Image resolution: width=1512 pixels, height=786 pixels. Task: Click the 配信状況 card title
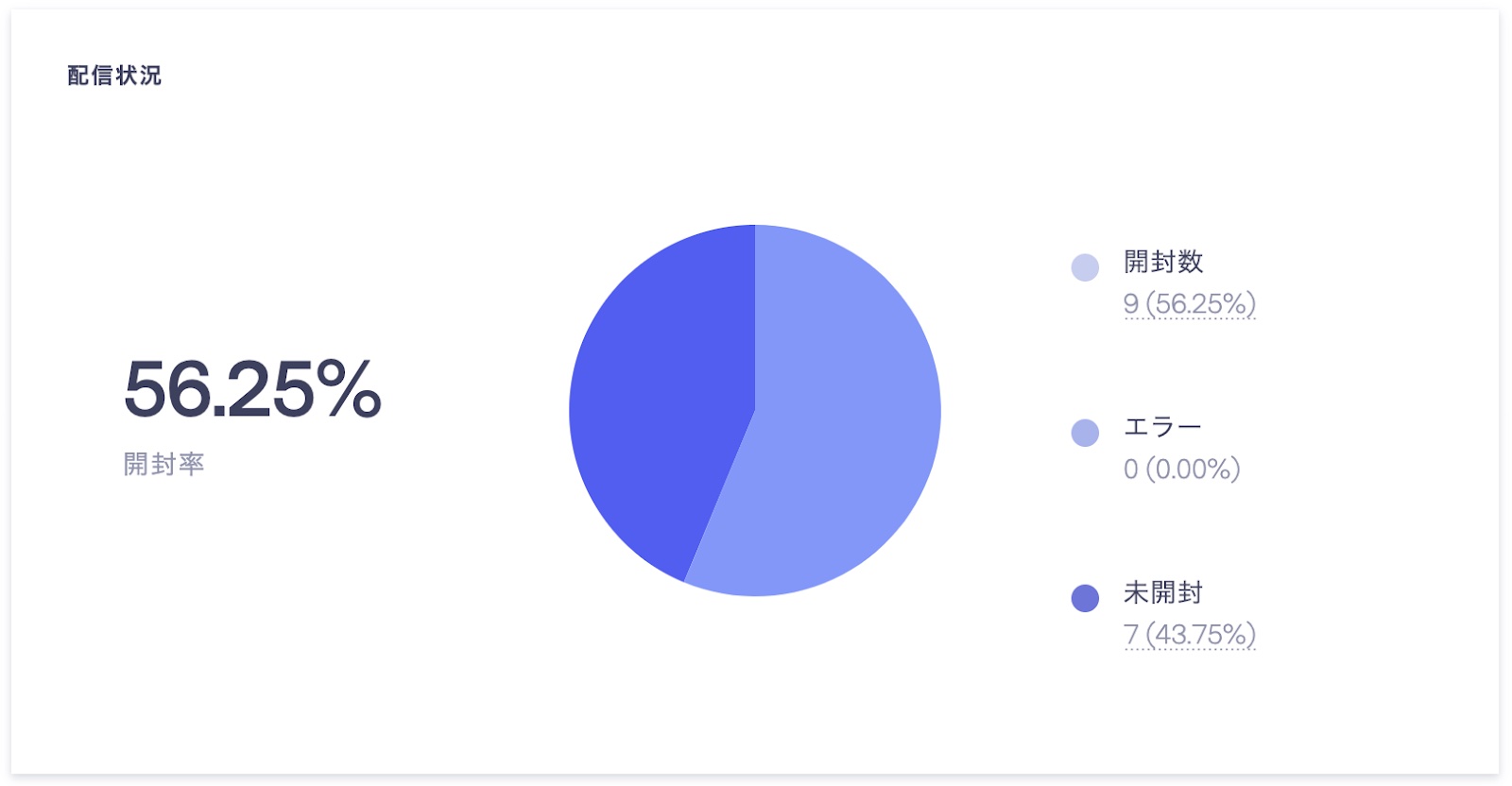point(114,76)
